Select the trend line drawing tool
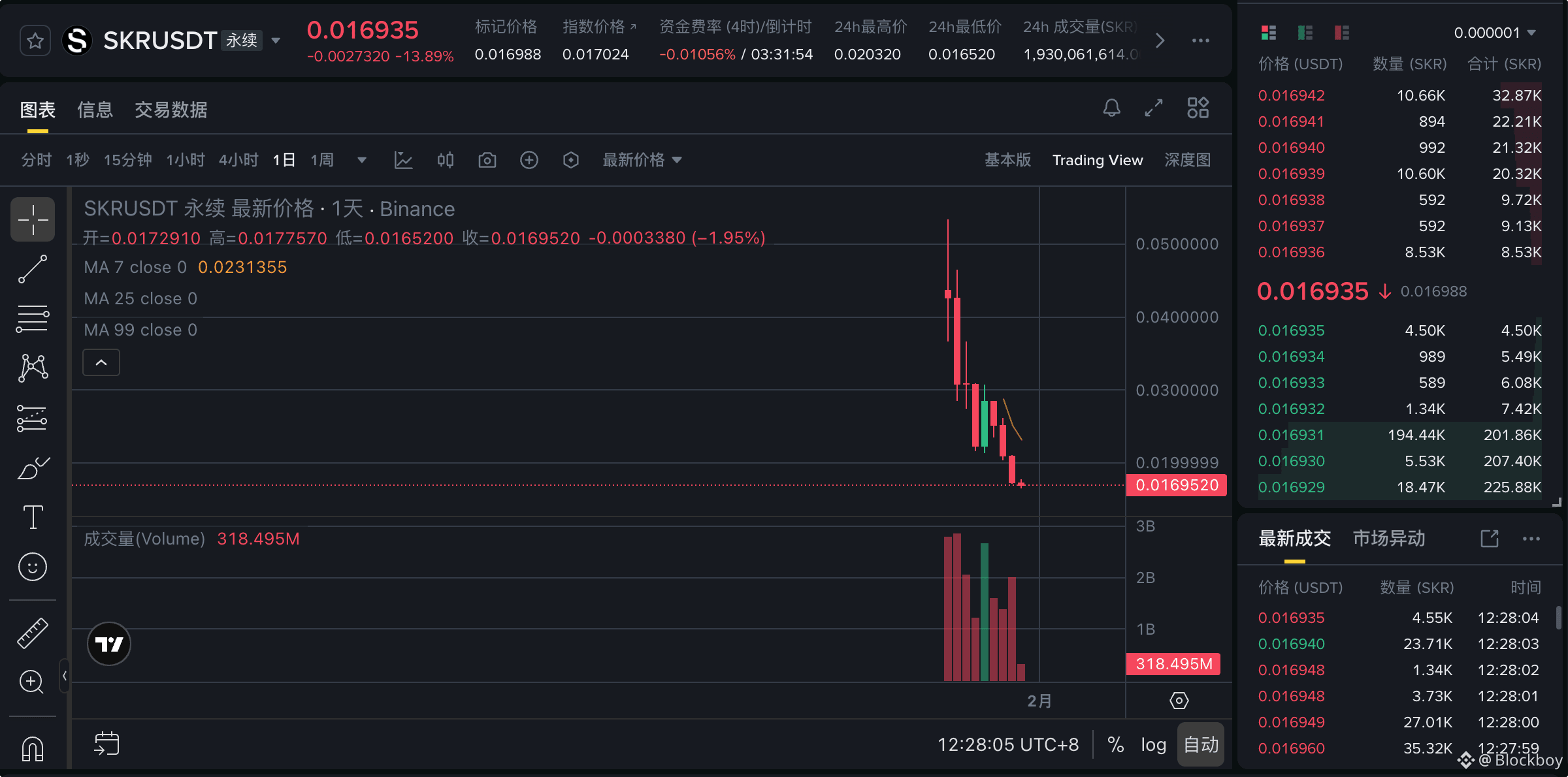This screenshot has height=777, width=1568. pos(33,269)
